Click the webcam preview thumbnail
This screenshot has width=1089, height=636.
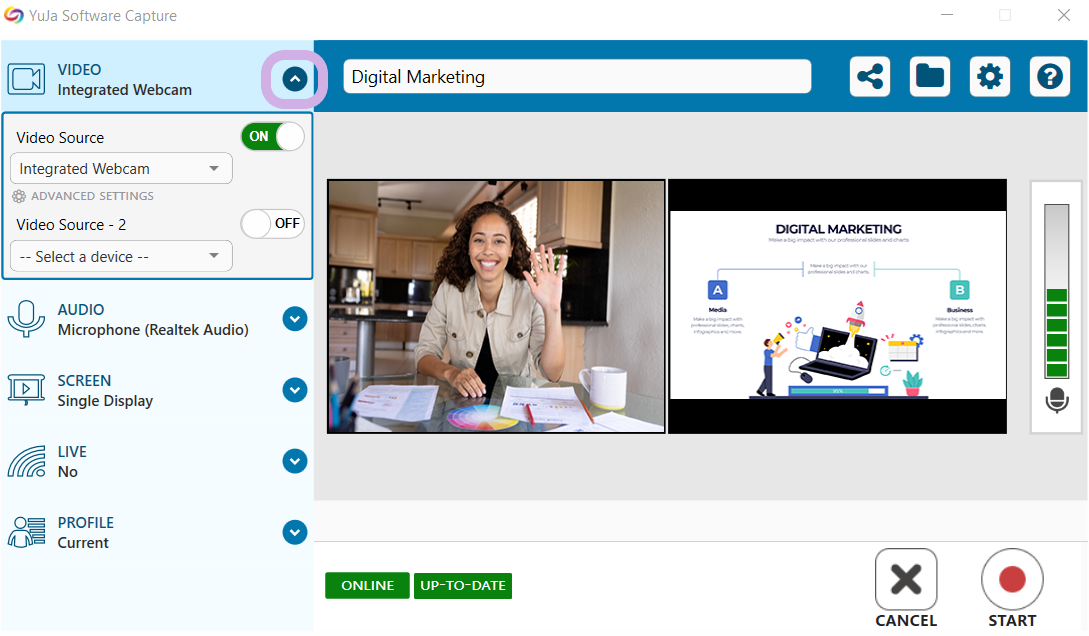point(496,306)
